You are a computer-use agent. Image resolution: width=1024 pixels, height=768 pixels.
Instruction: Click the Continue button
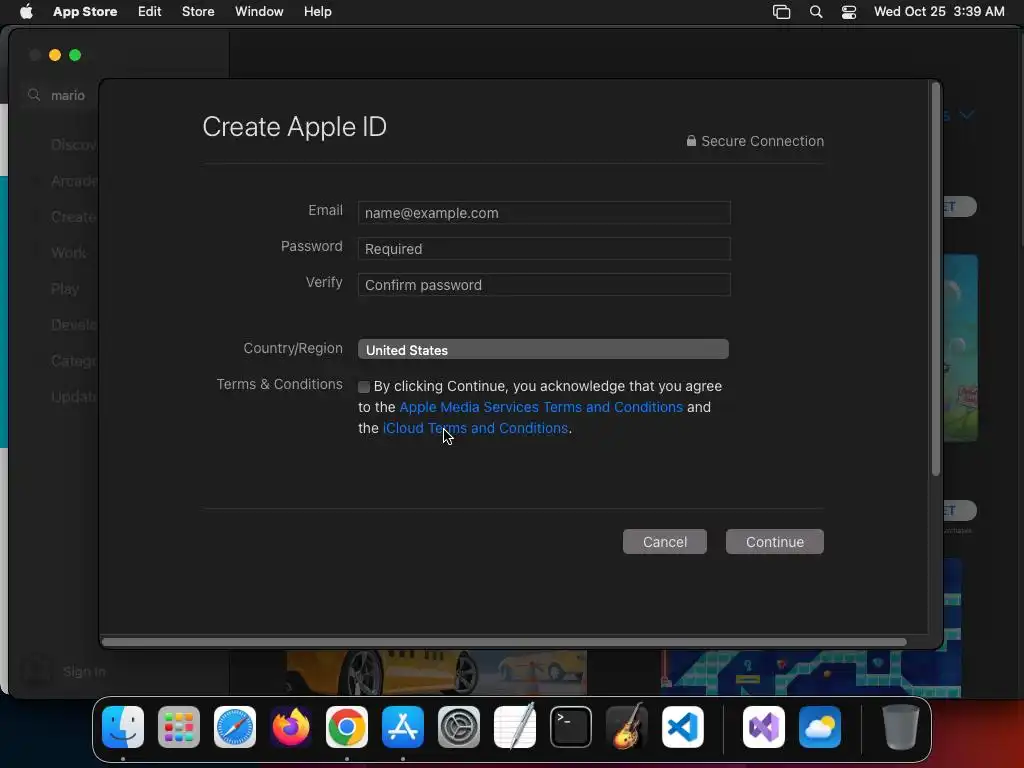(x=775, y=541)
